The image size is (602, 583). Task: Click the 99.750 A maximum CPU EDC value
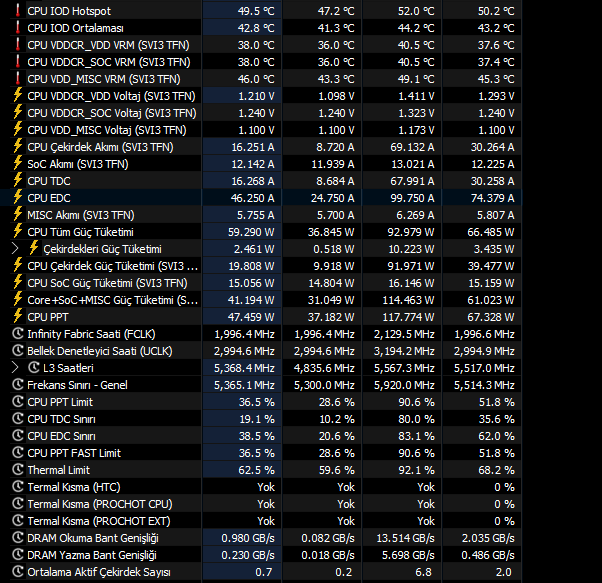pos(410,198)
